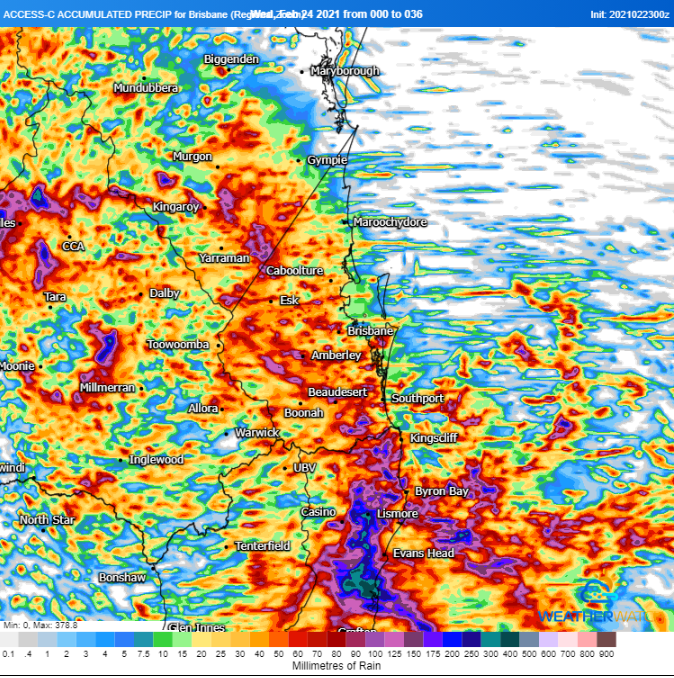The width and height of the screenshot is (674, 678).
Task: Click the Southport coastal label
Action: coord(417,399)
